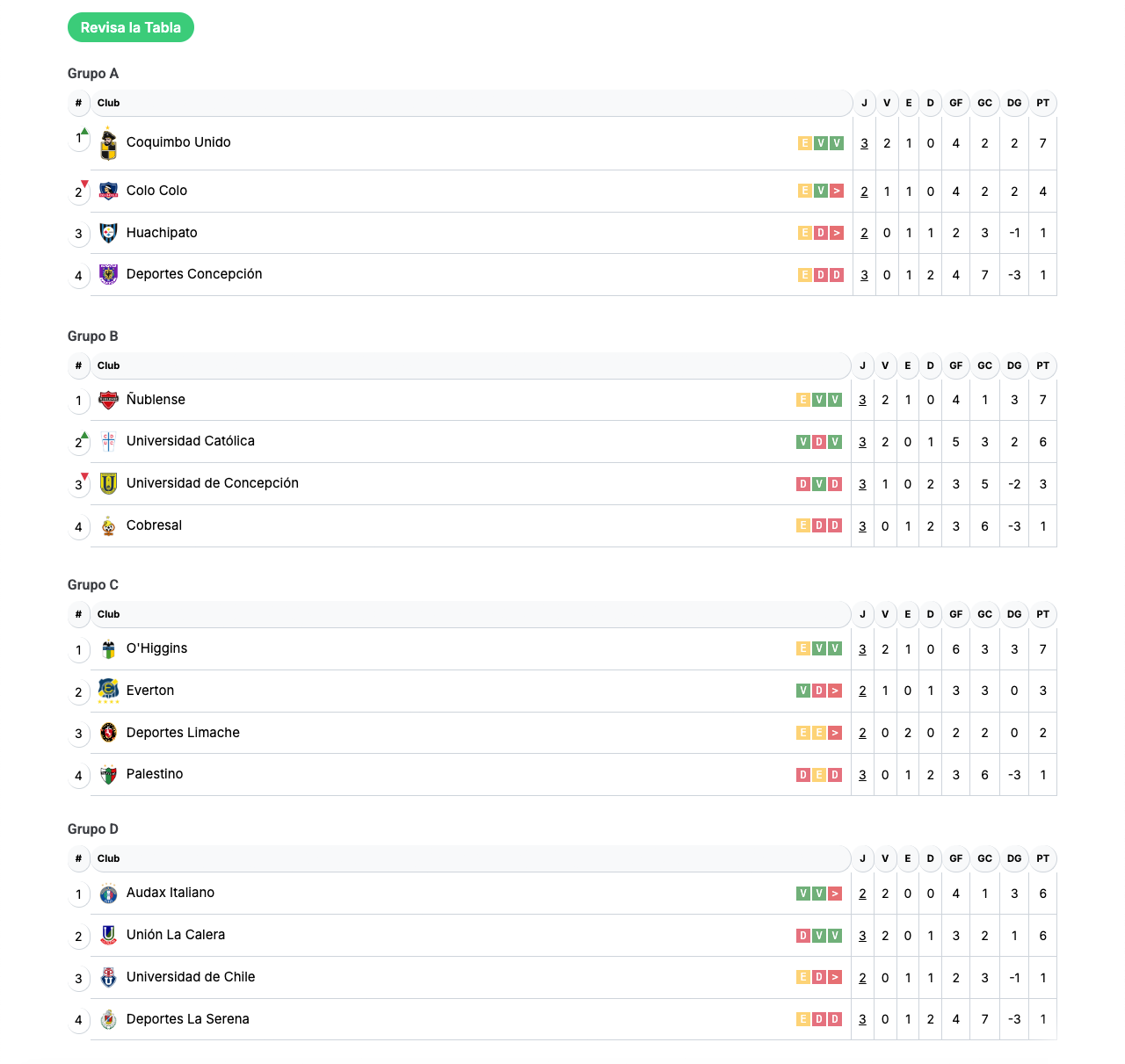Click the Everton club crest
The width and height of the screenshot is (1125, 1064).
[x=108, y=691]
